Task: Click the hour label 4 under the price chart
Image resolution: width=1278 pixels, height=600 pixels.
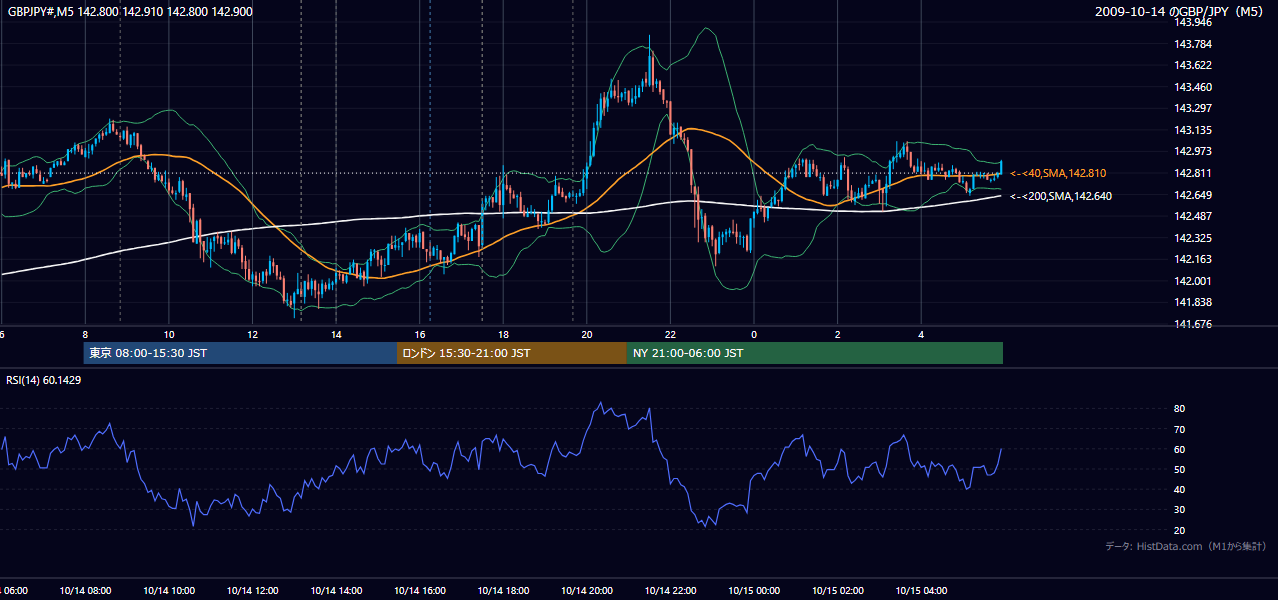Action: [921, 335]
